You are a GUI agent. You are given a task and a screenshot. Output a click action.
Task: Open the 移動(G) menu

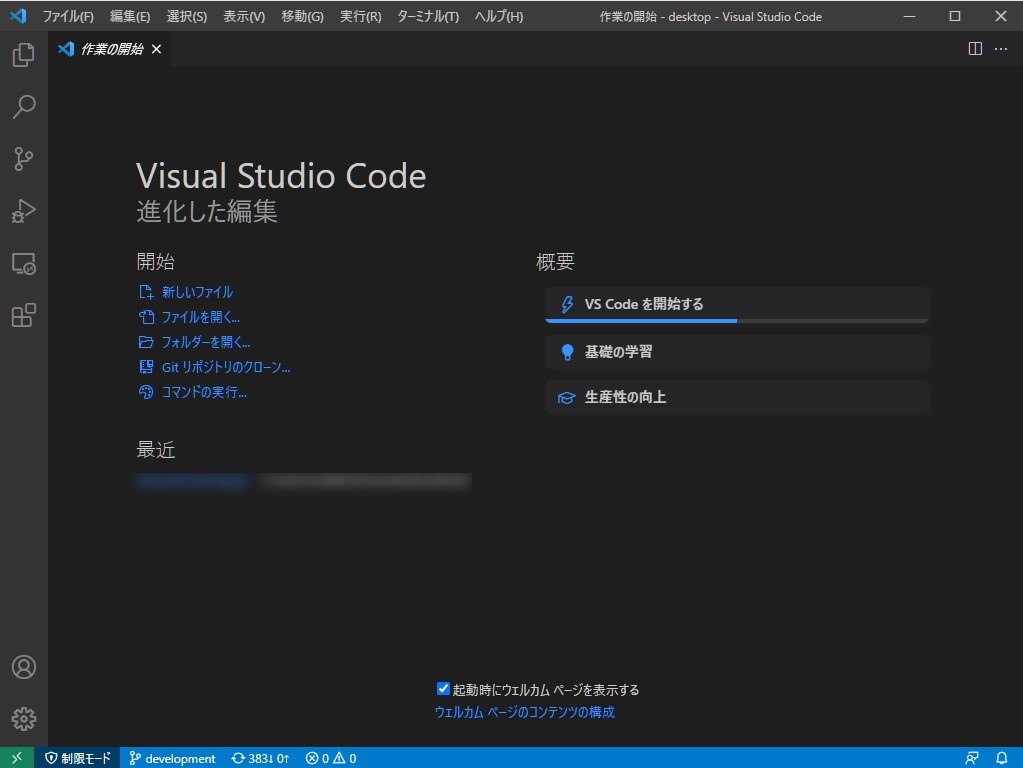[302, 16]
